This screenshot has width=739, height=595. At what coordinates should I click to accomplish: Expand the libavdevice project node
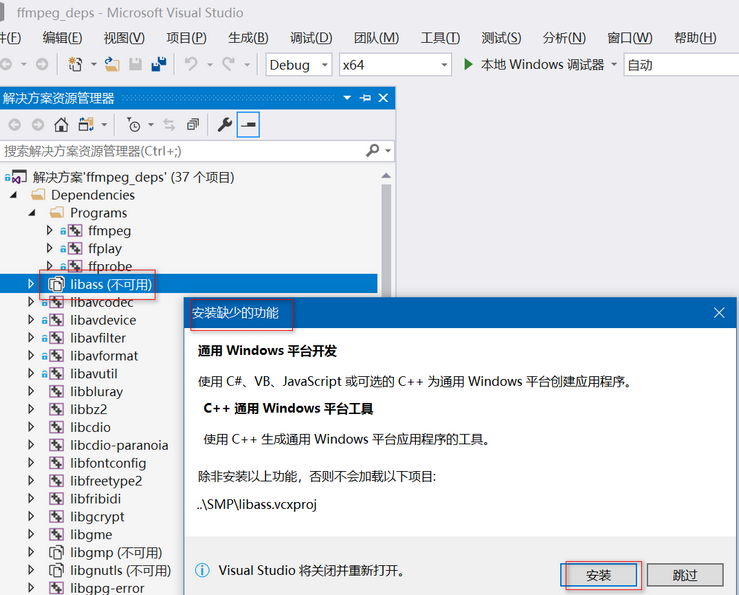click(31, 320)
